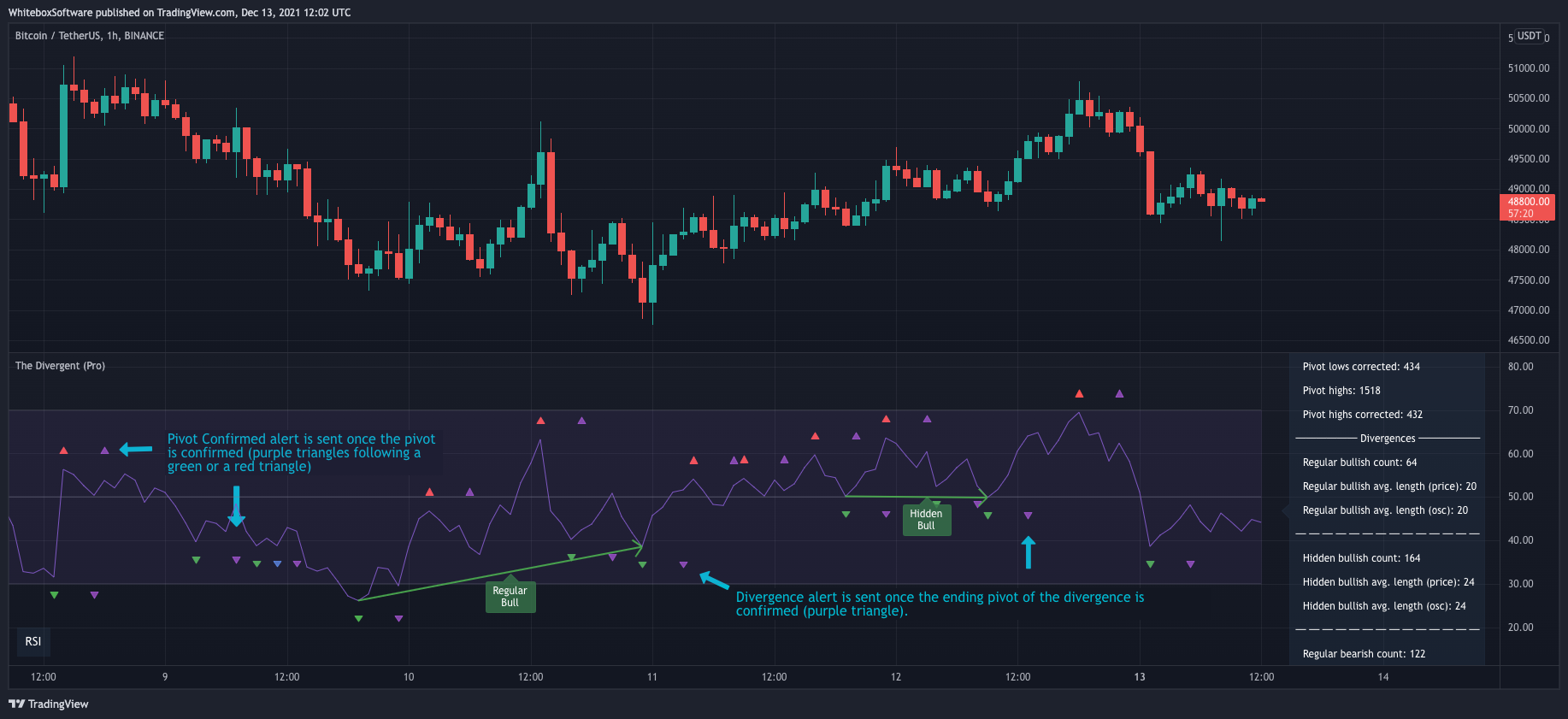Image resolution: width=1568 pixels, height=719 pixels.
Task: Click the date label 10 on time axis
Action: click(x=409, y=677)
